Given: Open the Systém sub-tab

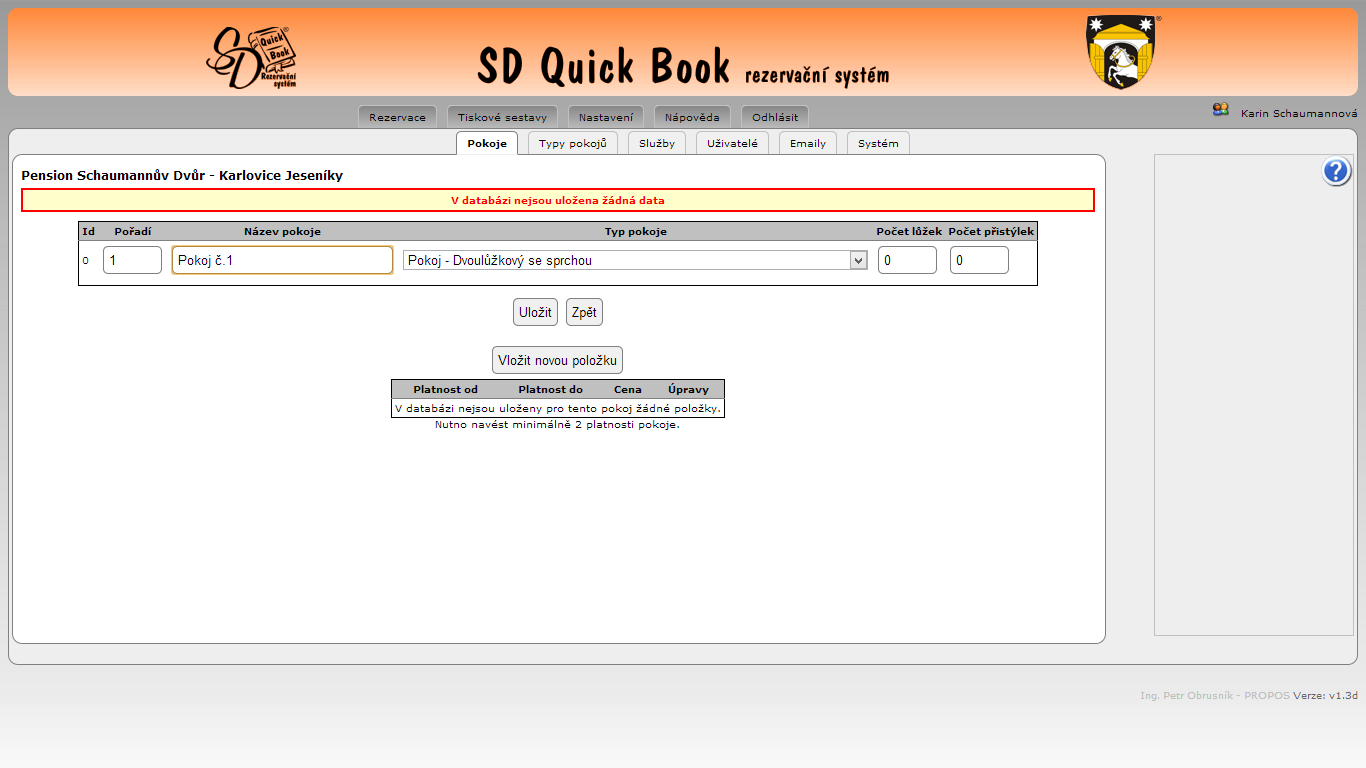Looking at the screenshot, I should pyautogui.click(x=878, y=143).
